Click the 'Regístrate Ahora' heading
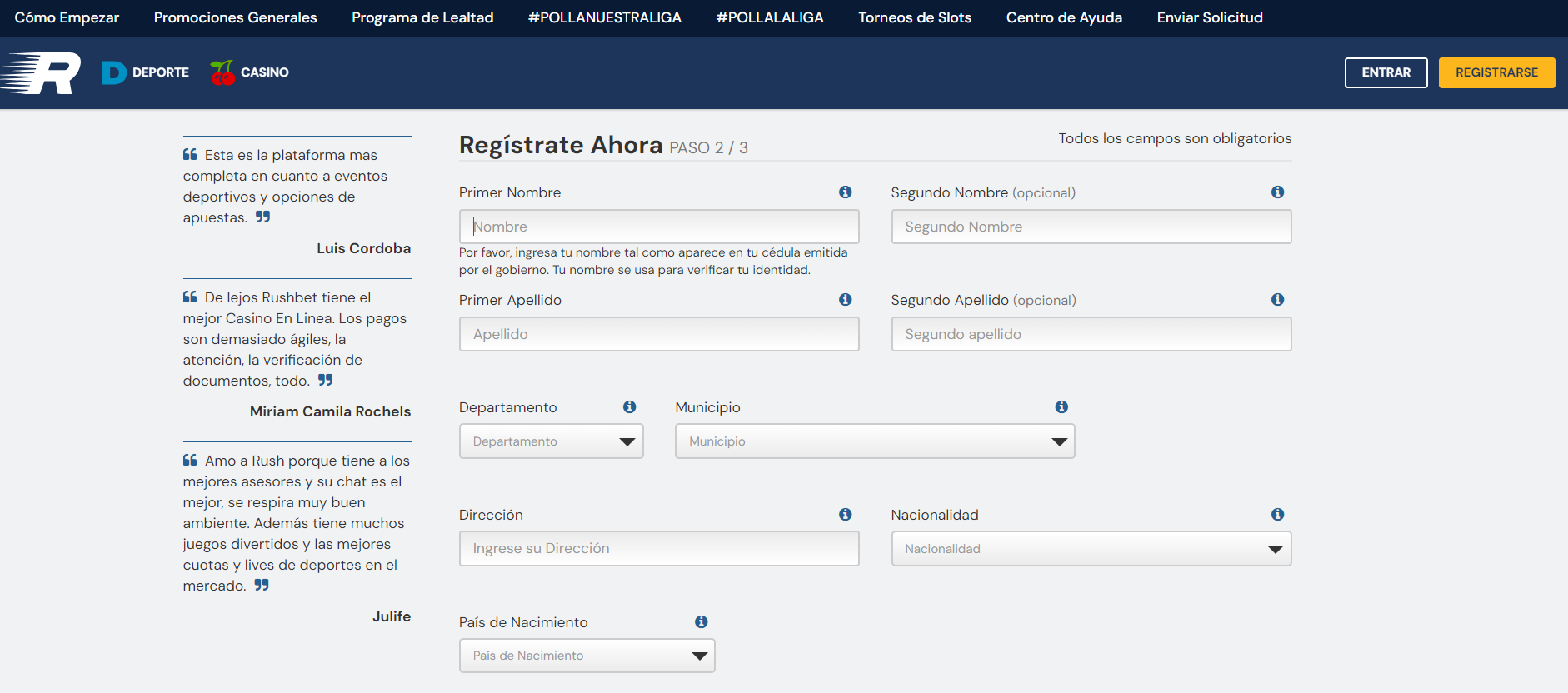This screenshot has height=693, width=1568. tap(561, 145)
